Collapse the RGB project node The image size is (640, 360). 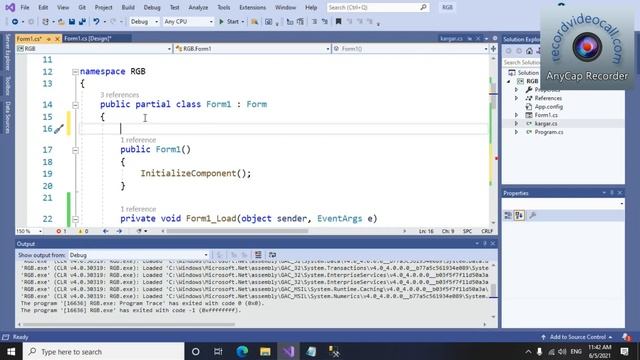[x=509, y=81]
